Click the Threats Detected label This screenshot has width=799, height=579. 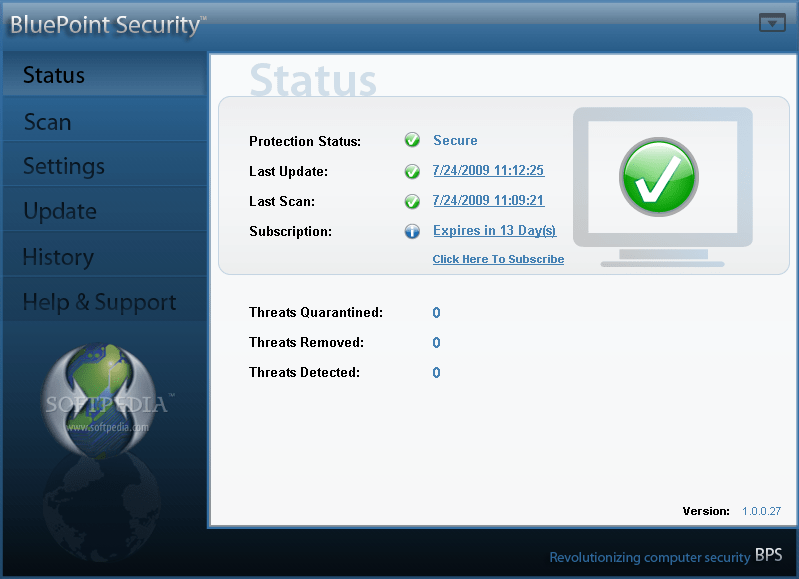[304, 373]
